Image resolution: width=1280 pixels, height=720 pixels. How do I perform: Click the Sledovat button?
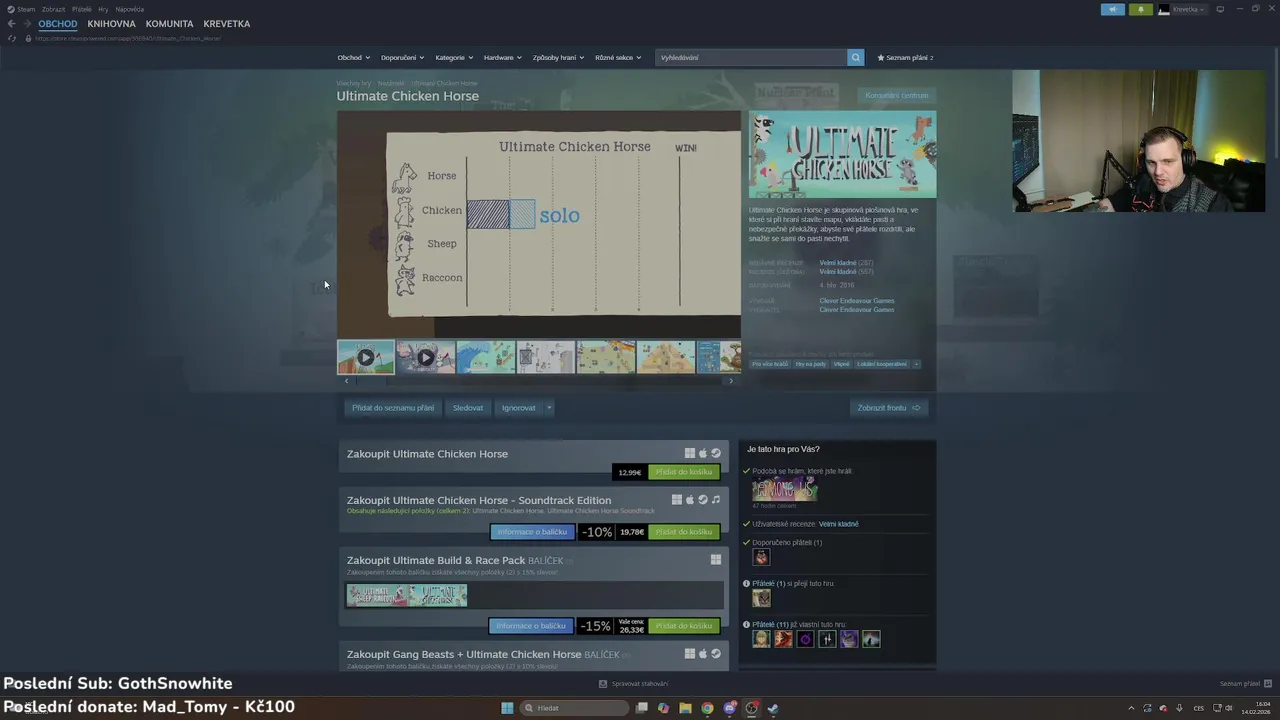468,407
